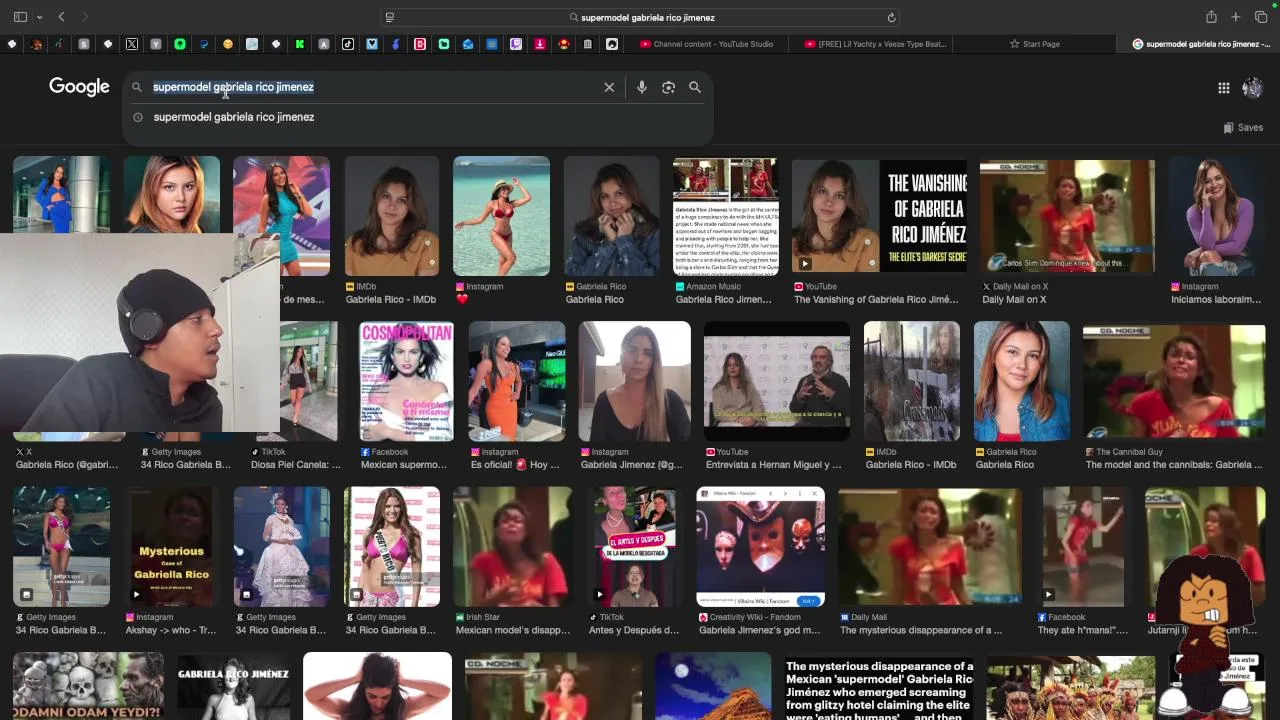Open Instagram beach bikini photo
1280x720 pixels.
click(x=501, y=215)
